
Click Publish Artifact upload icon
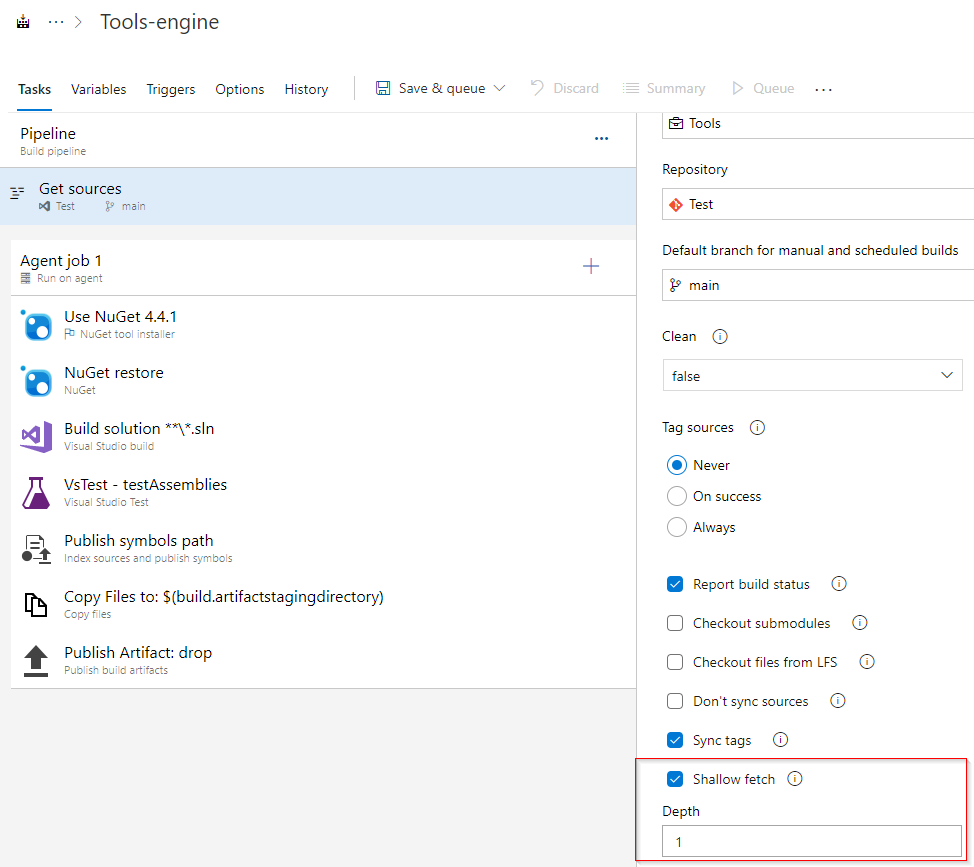pos(35,661)
